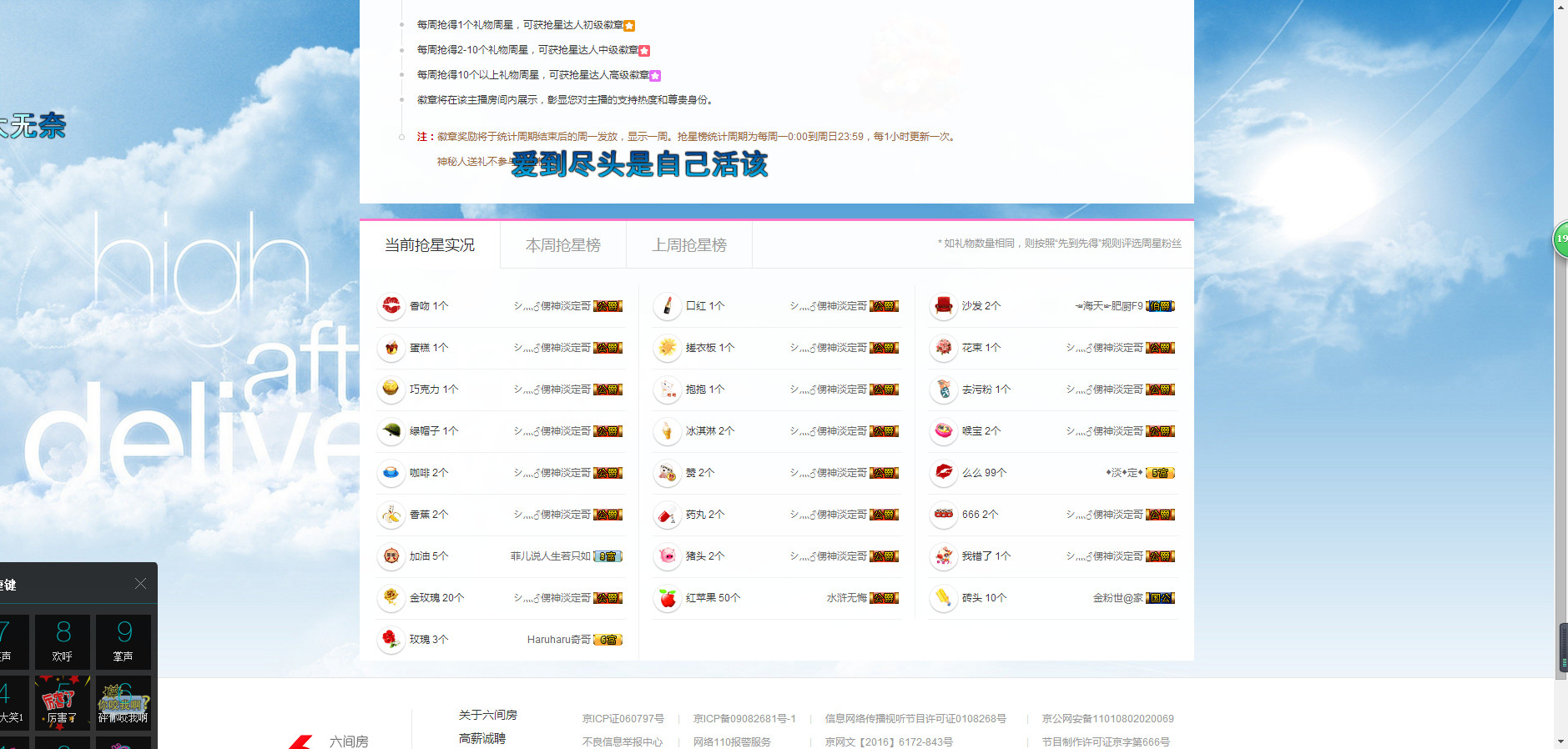Open the 不良信息举报中心 link
1568x749 pixels.
623,742
